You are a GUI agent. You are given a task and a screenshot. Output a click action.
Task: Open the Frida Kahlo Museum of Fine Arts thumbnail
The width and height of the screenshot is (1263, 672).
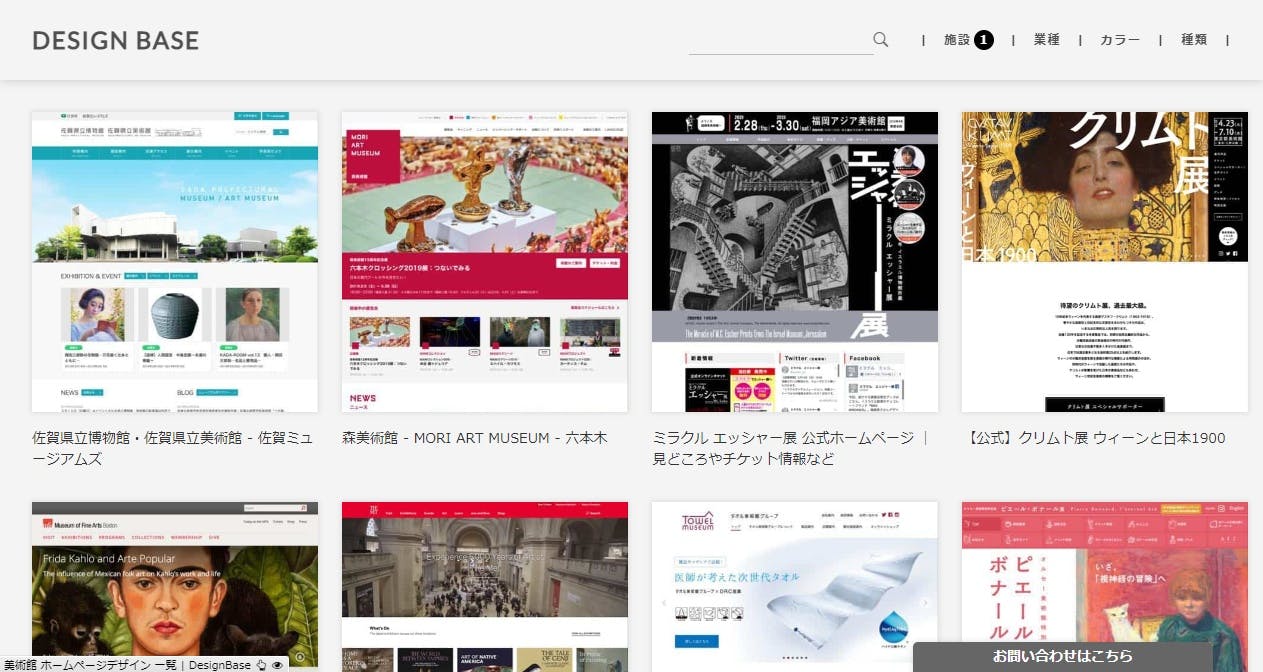pos(175,587)
